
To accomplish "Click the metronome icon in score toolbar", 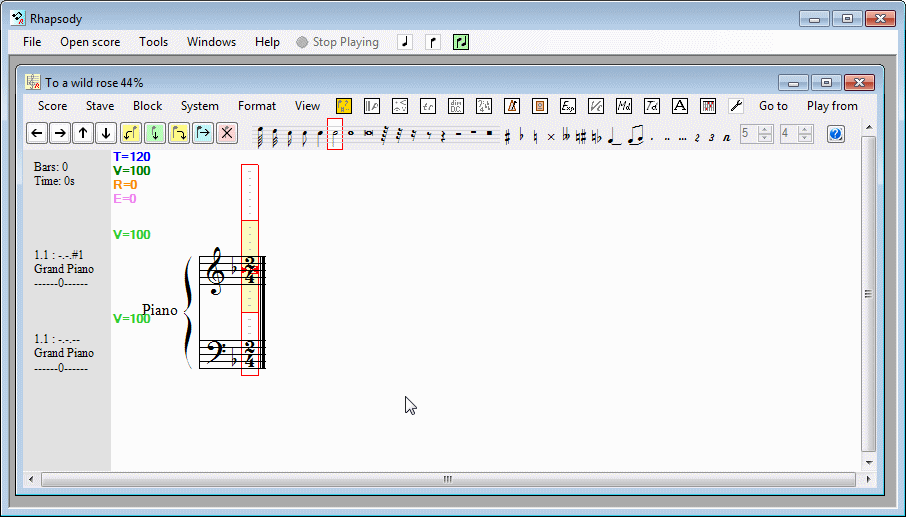I will (512, 106).
